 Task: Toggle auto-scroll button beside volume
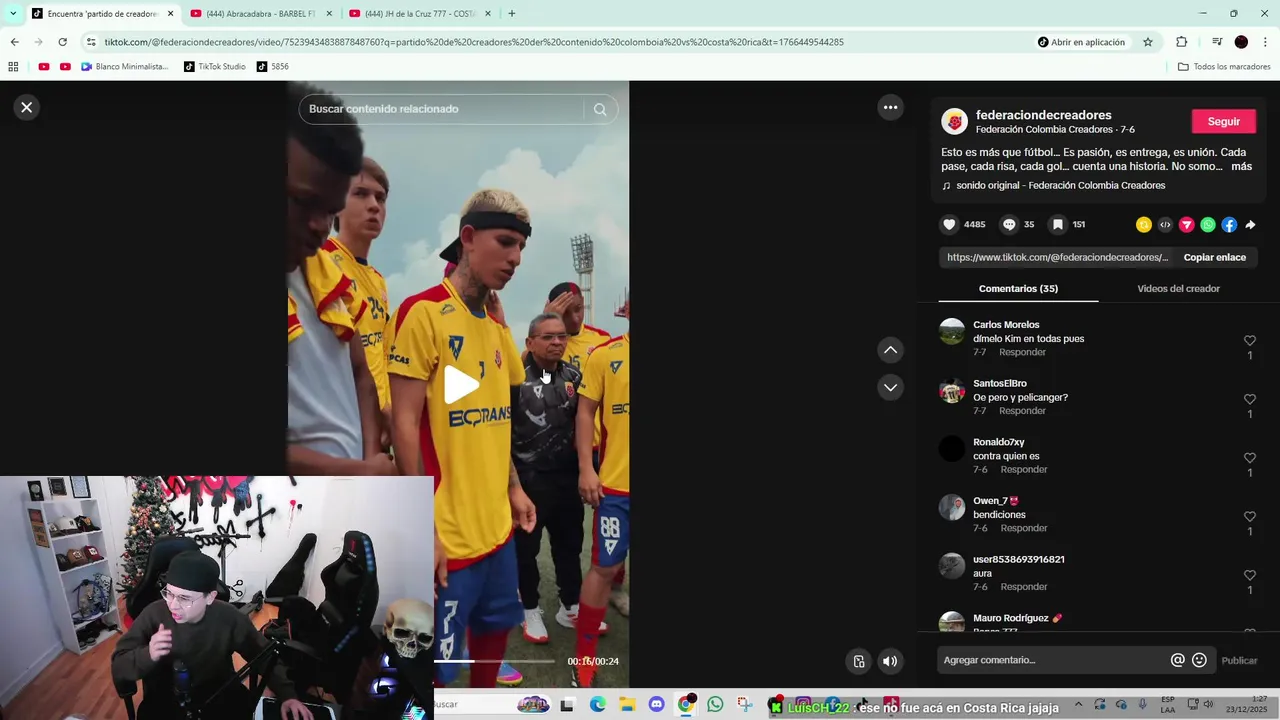[x=859, y=661]
